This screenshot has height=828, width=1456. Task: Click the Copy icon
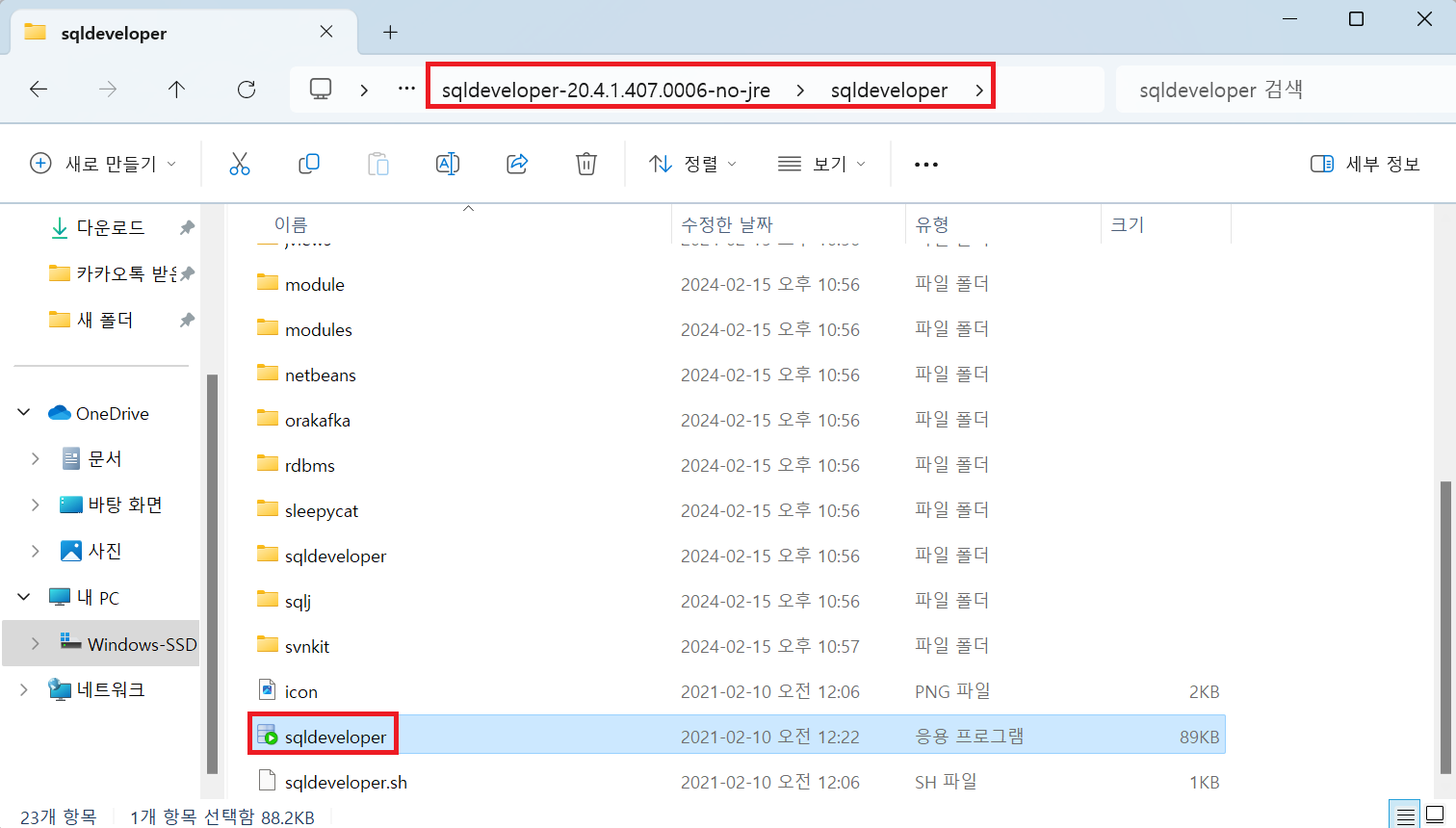(x=308, y=164)
